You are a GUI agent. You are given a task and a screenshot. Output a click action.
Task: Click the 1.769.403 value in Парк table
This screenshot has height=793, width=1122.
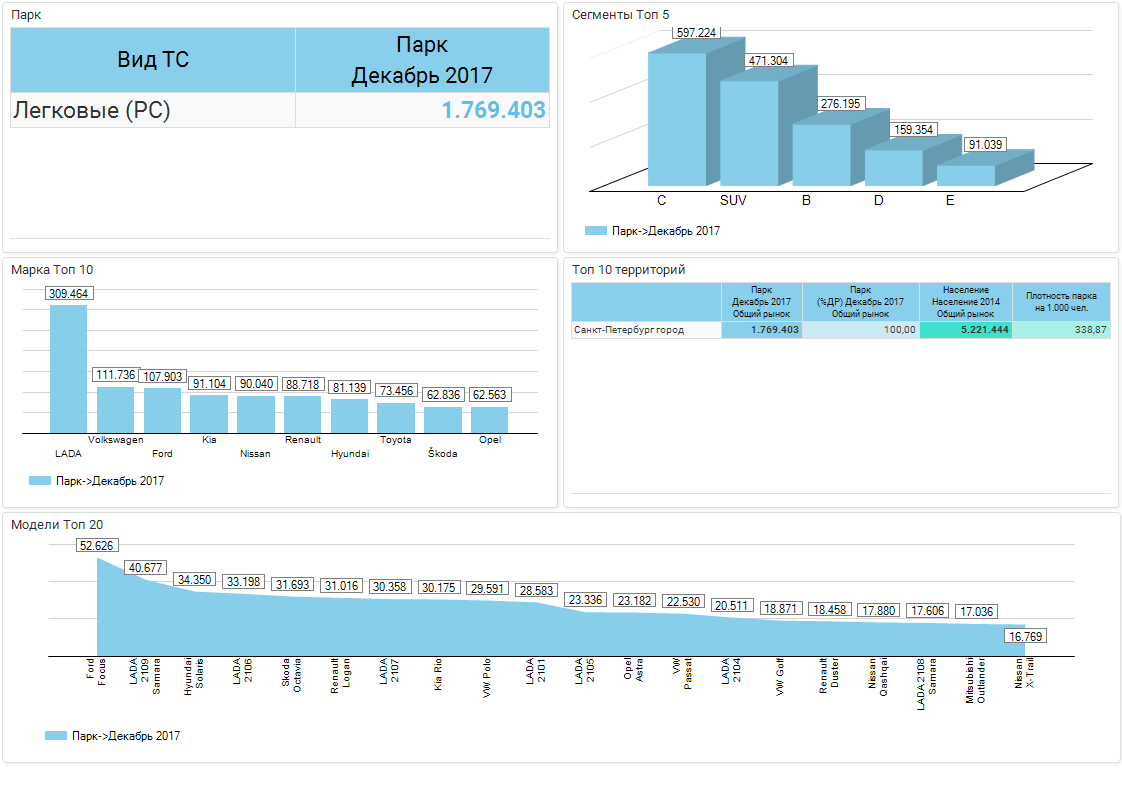point(494,111)
